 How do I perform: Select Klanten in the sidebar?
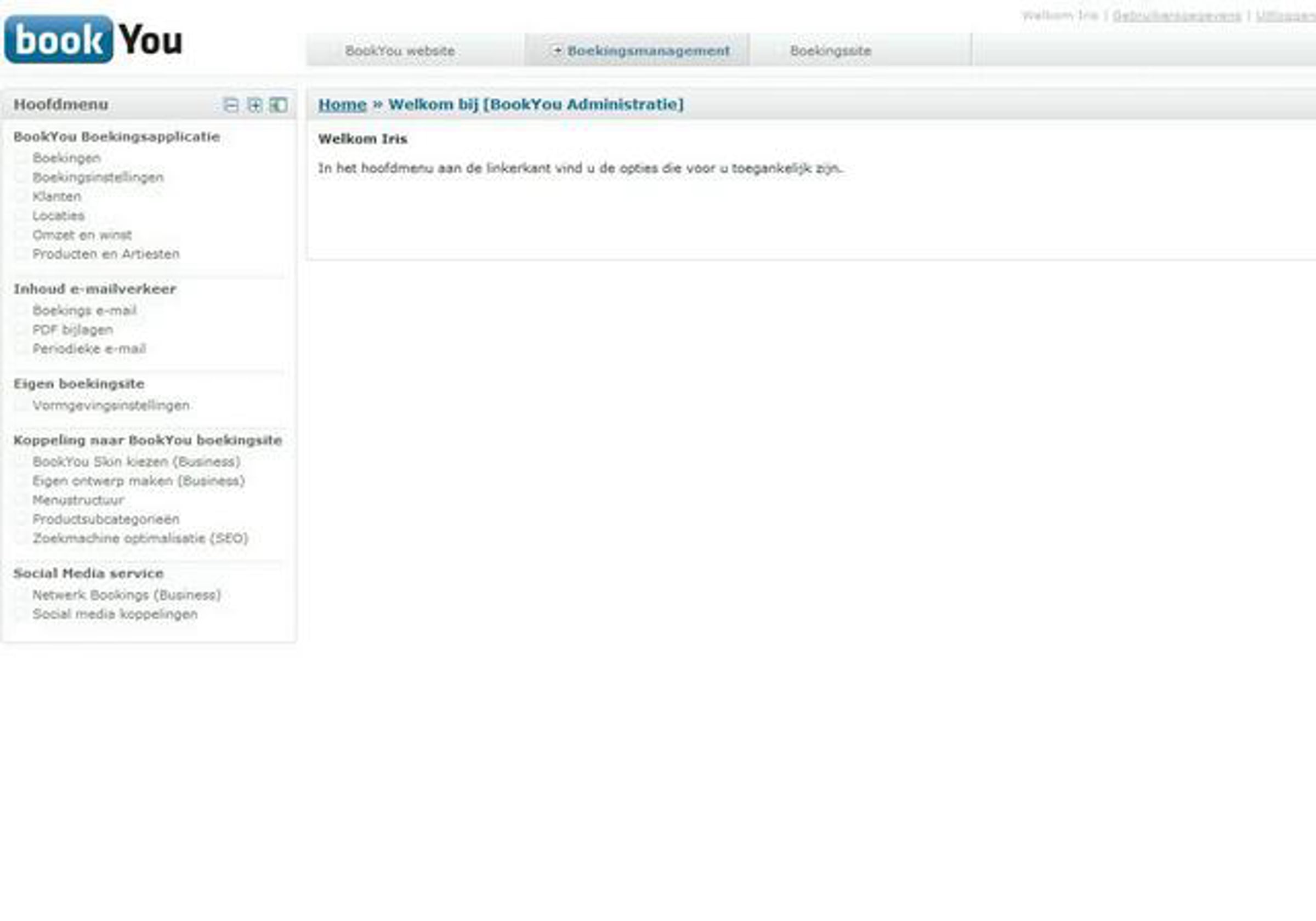[56, 196]
